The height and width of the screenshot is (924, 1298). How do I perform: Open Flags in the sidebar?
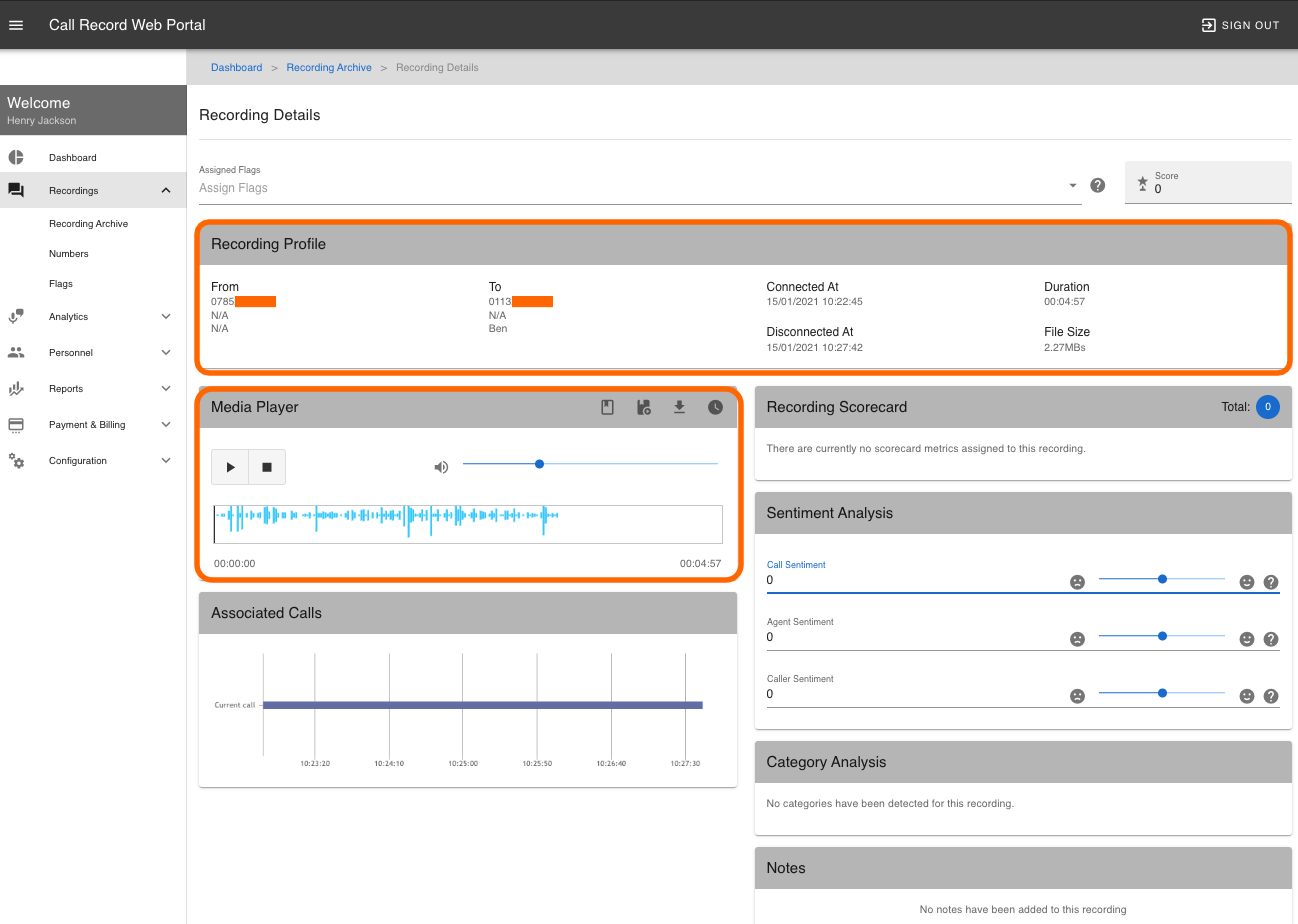pyautogui.click(x=61, y=284)
